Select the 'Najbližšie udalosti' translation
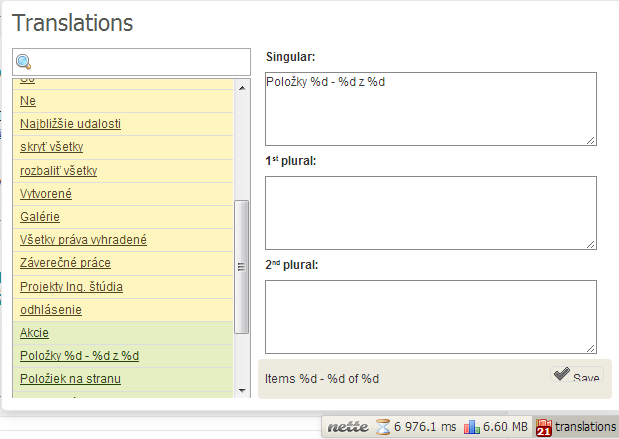The image size is (619, 439). click(x=70, y=124)
